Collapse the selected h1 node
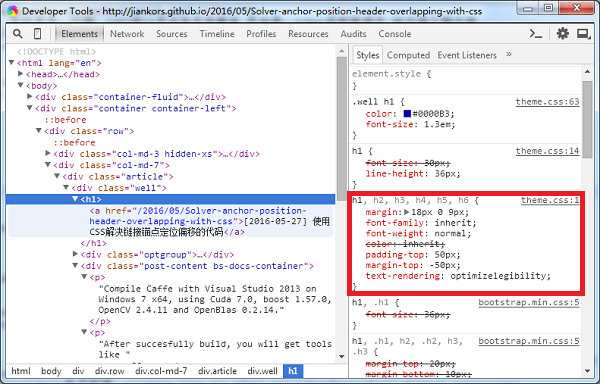 (x=75, y=199)
